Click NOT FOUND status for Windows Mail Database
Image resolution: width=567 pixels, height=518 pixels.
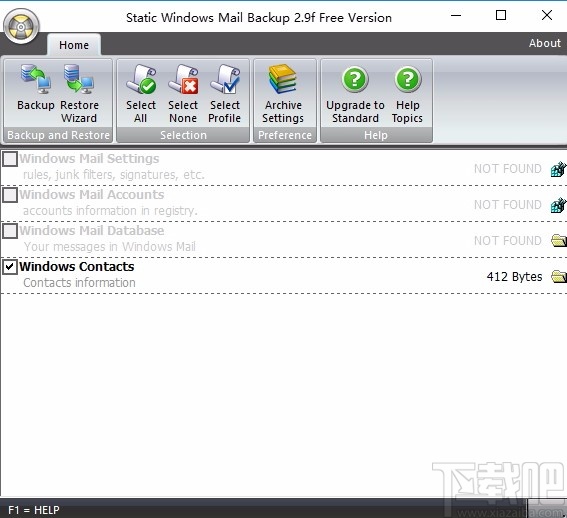click(x=508, y=241)
